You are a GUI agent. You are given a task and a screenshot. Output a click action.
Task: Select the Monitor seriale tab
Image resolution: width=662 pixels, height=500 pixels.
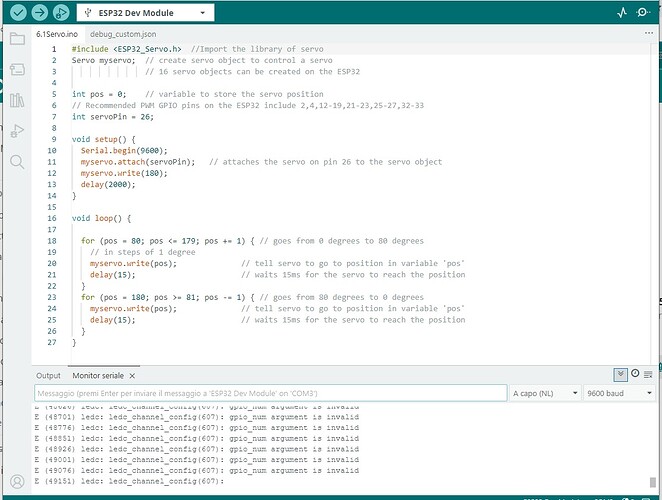pos(98,375)
